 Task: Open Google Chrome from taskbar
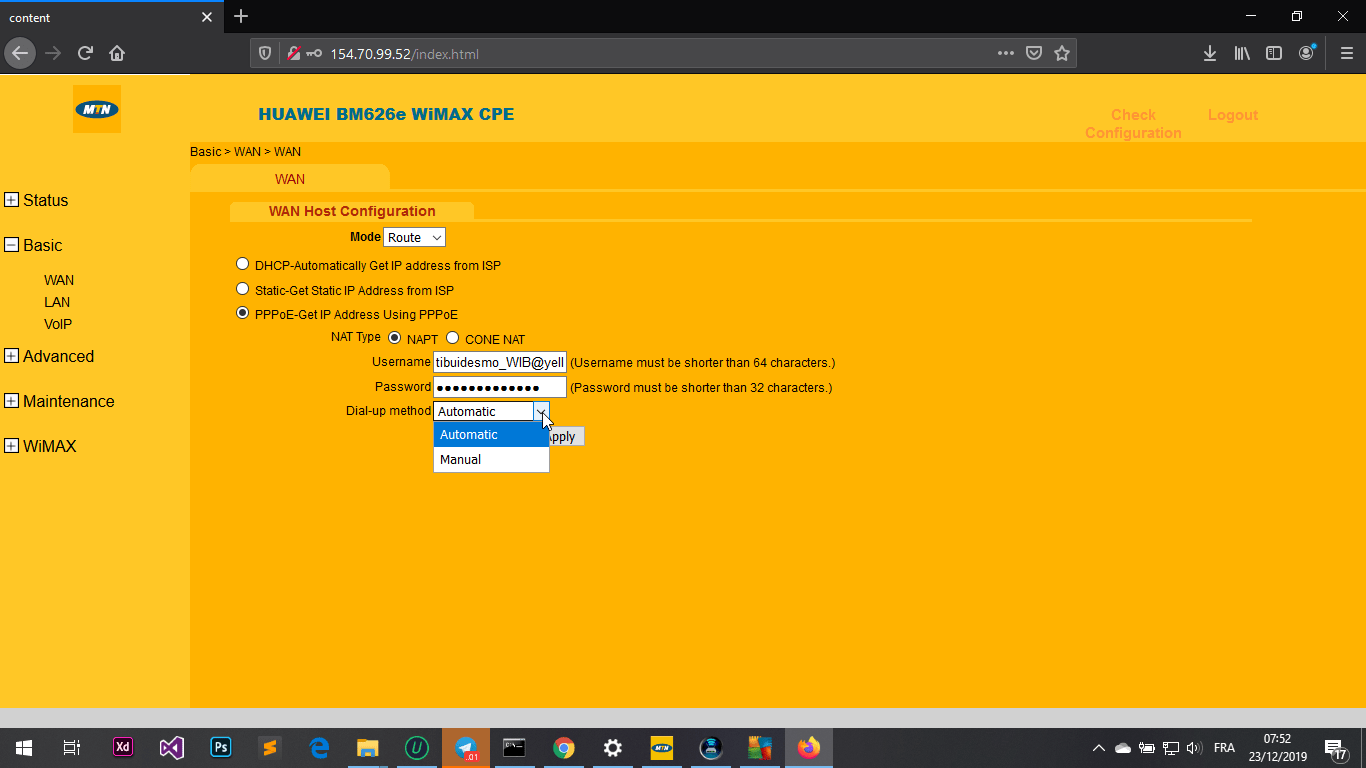[564, 747]
